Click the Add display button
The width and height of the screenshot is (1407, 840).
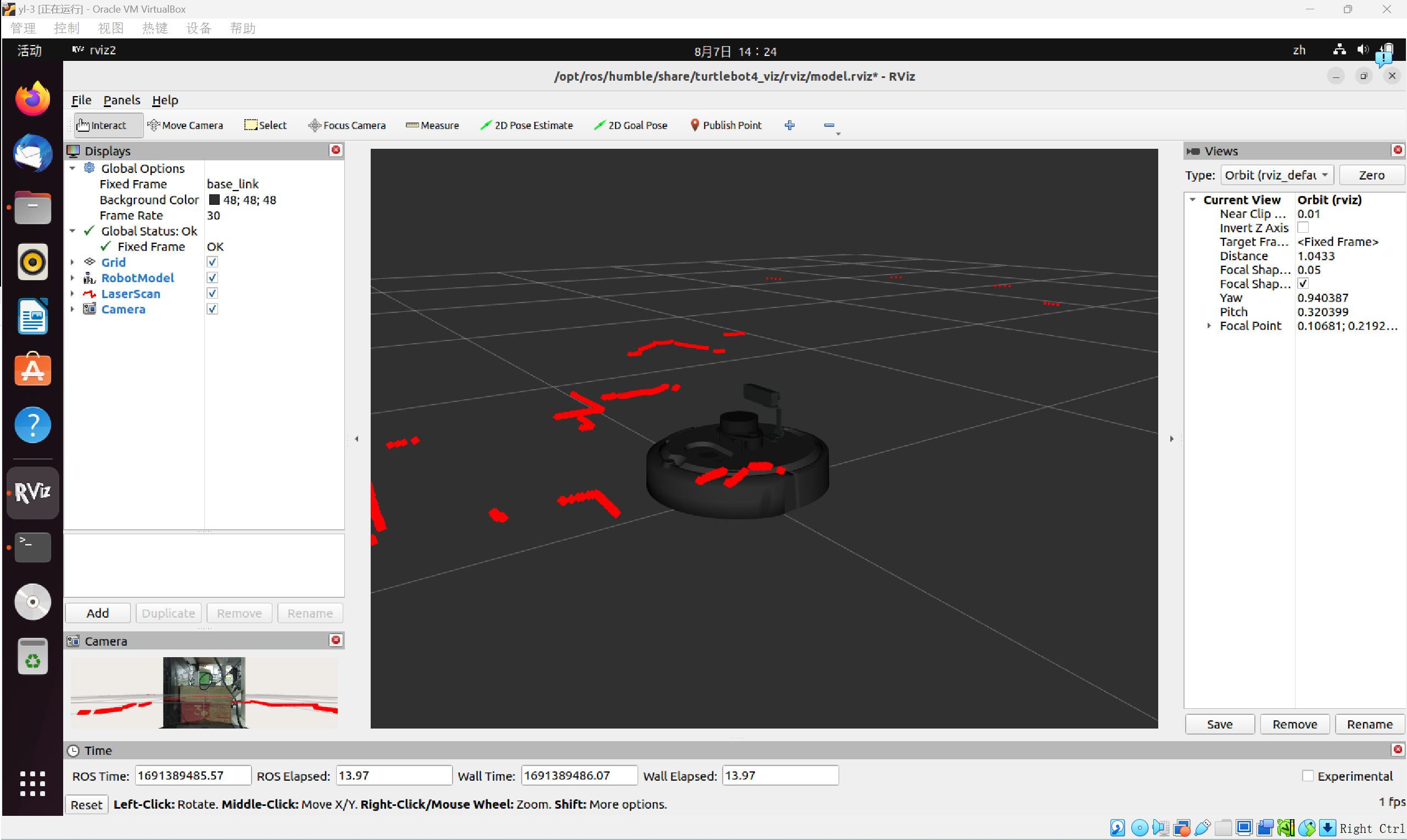click(97, 613)
